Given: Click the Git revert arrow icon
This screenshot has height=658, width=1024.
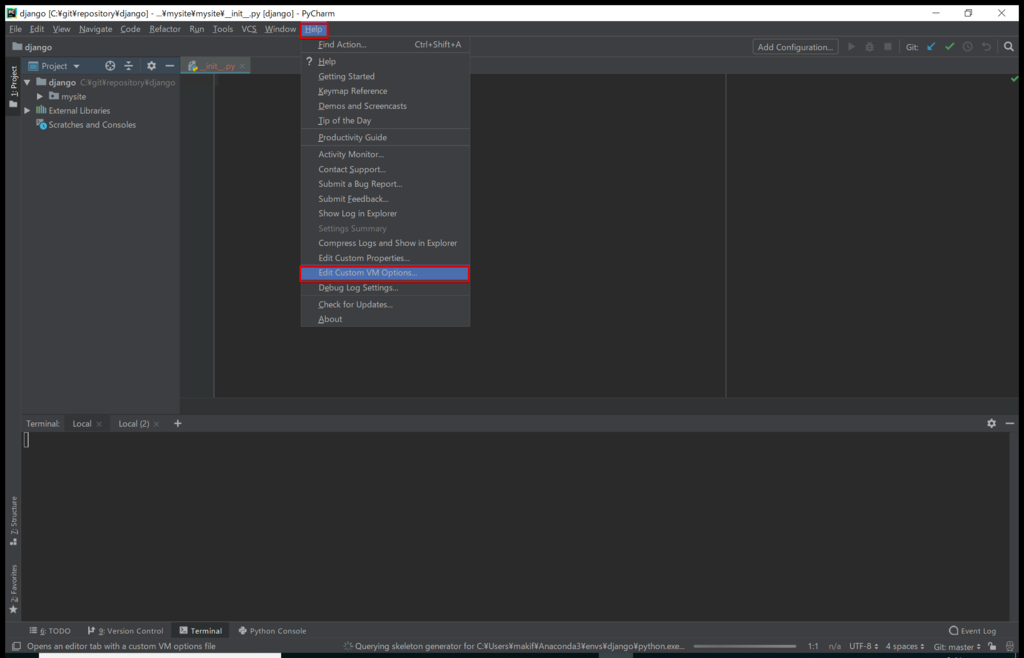Looking at the screenshot, I should (x=986, y=47).
